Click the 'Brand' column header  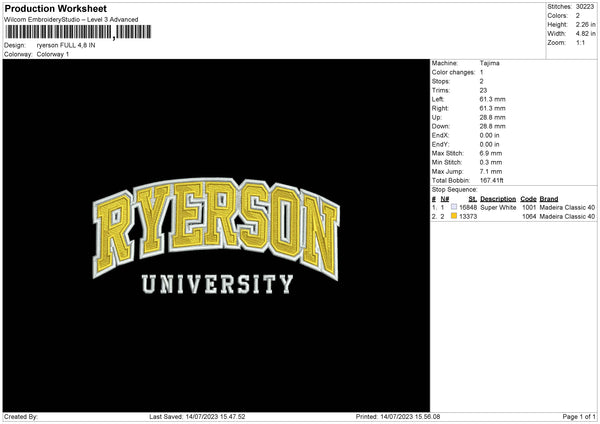(x=549, y=199)
